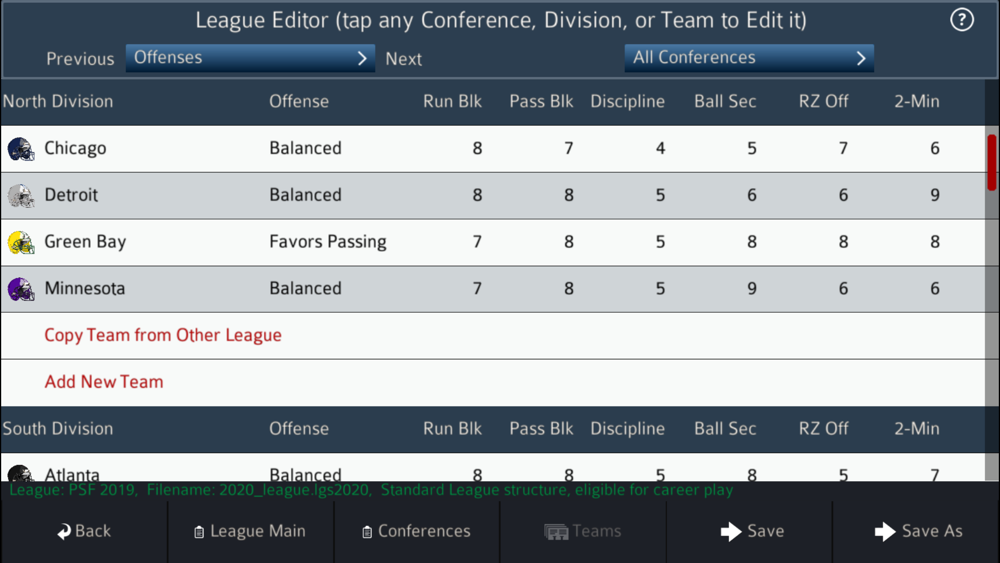
Task: Expand the All Conferences dropdown
Action: (749, 58)
